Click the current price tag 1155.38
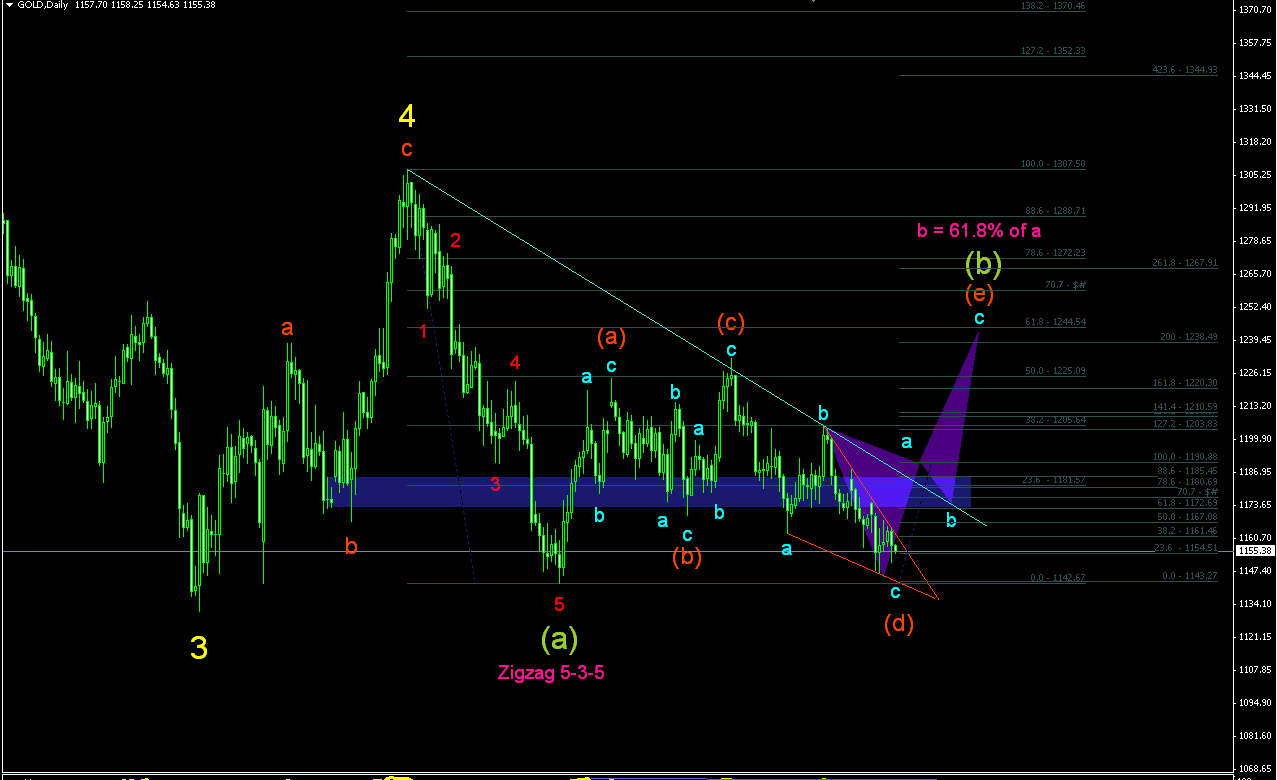This screenshot has width=1277, height=780. click(1254, 551)
